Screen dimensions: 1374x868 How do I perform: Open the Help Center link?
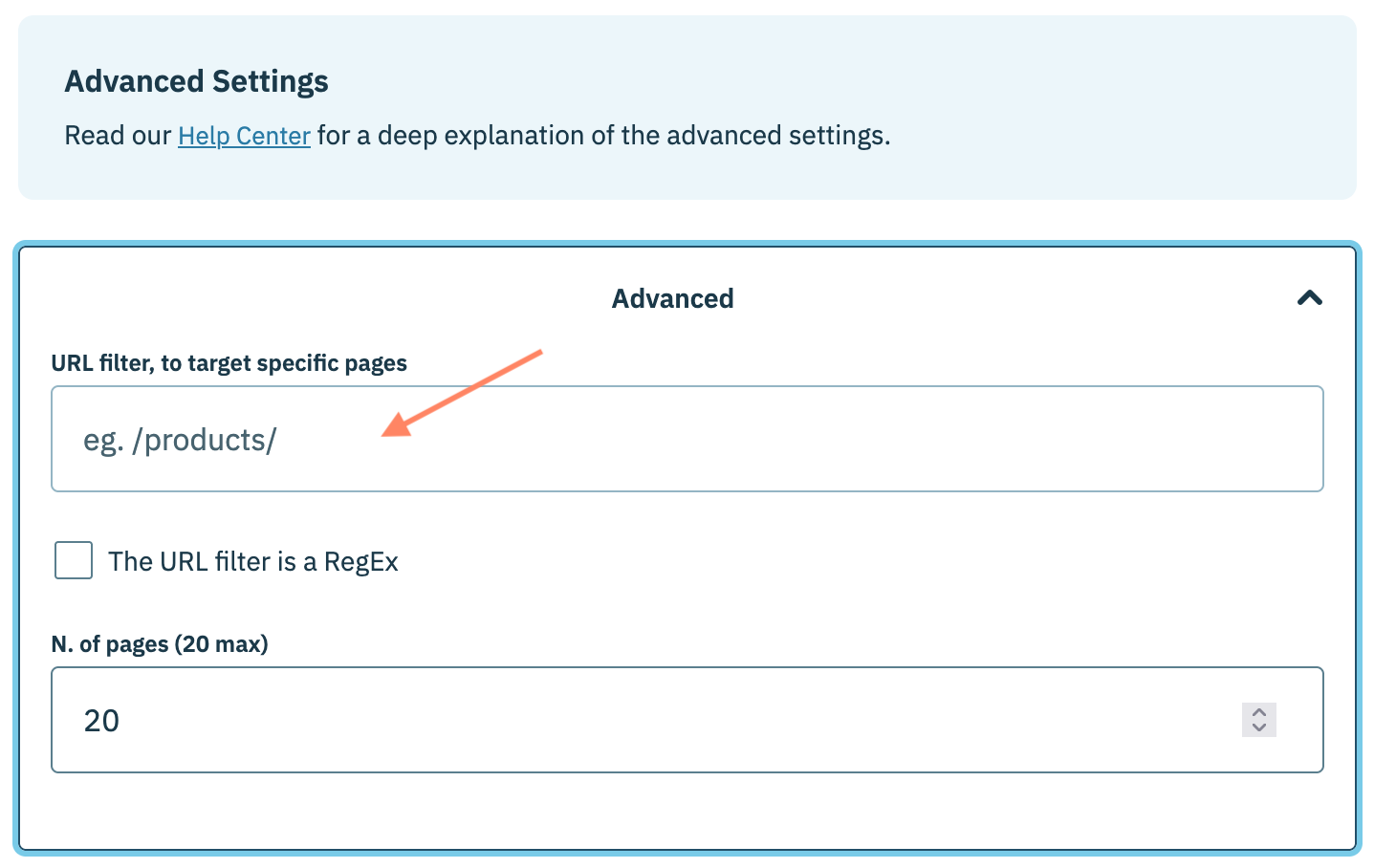click(x=244, y=136)
